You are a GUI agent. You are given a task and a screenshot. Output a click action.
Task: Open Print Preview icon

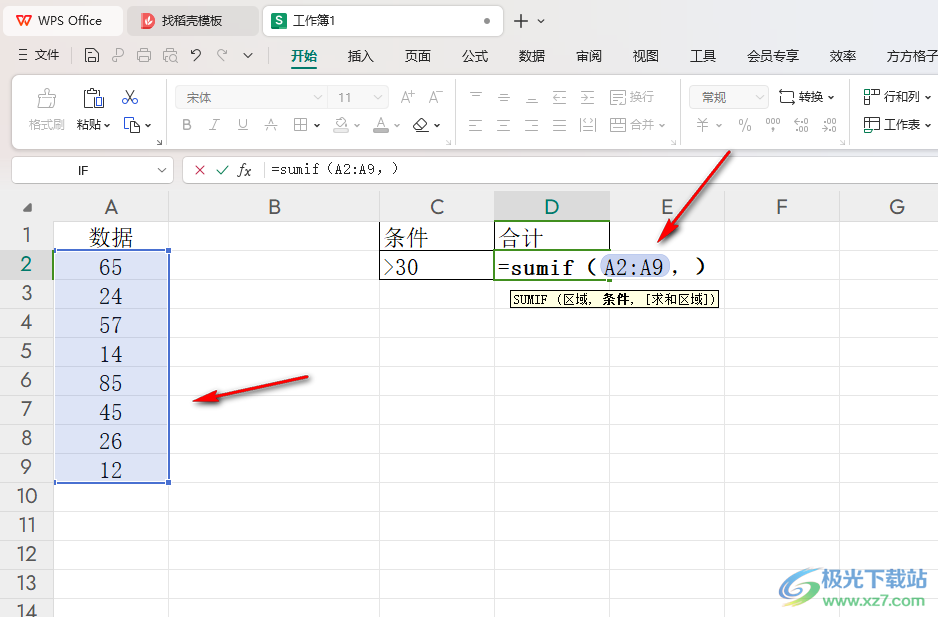pos(170,56)
